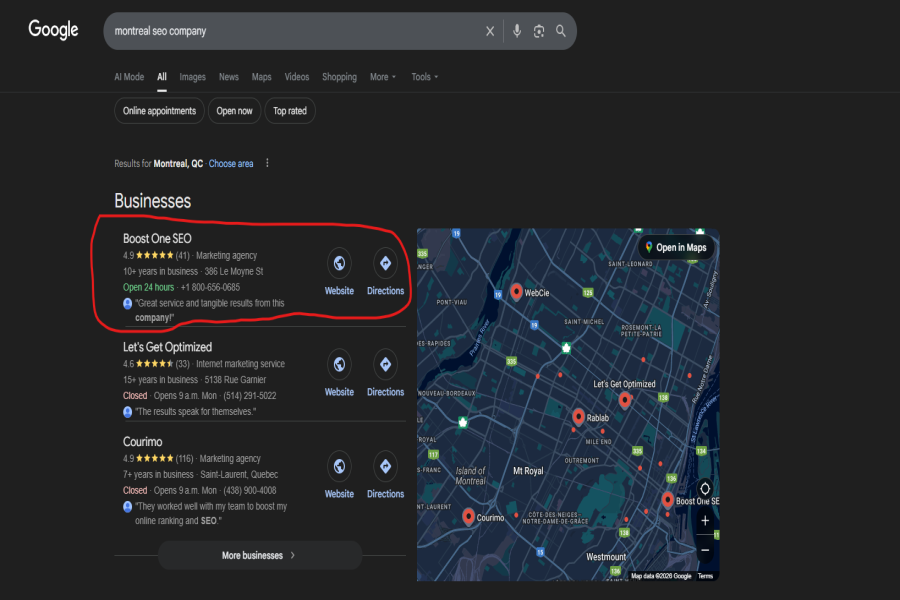This screenshot has height=600, width=900.
Task: Open the Boost One SEO business listing
Action: point(157,238)
